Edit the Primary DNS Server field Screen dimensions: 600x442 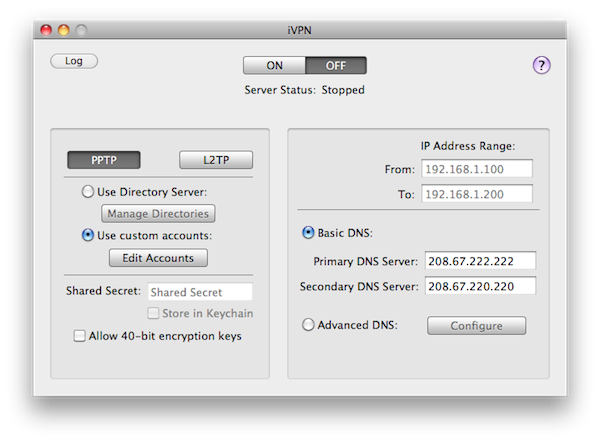480,261
